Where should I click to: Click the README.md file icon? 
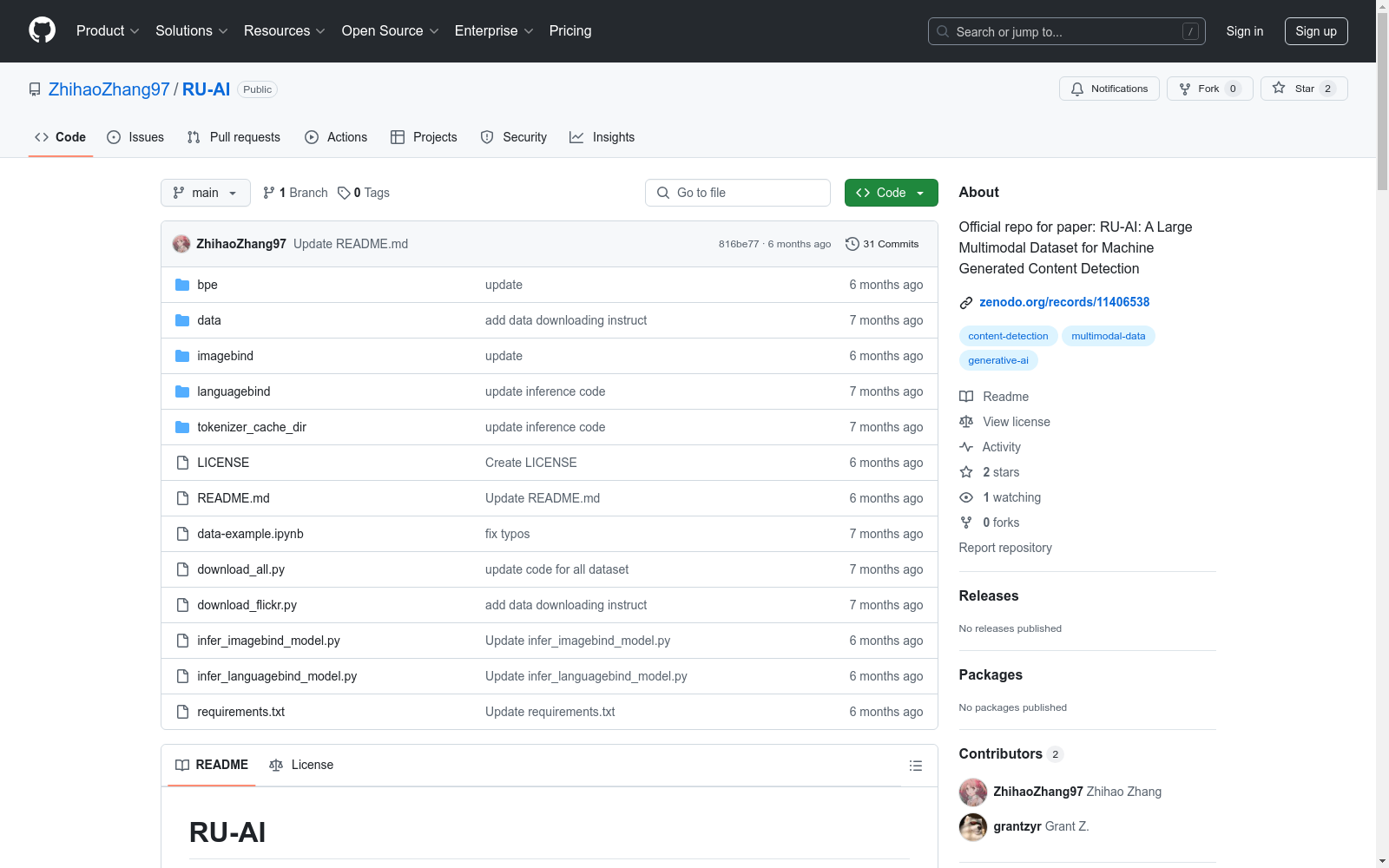pos(182,498)
